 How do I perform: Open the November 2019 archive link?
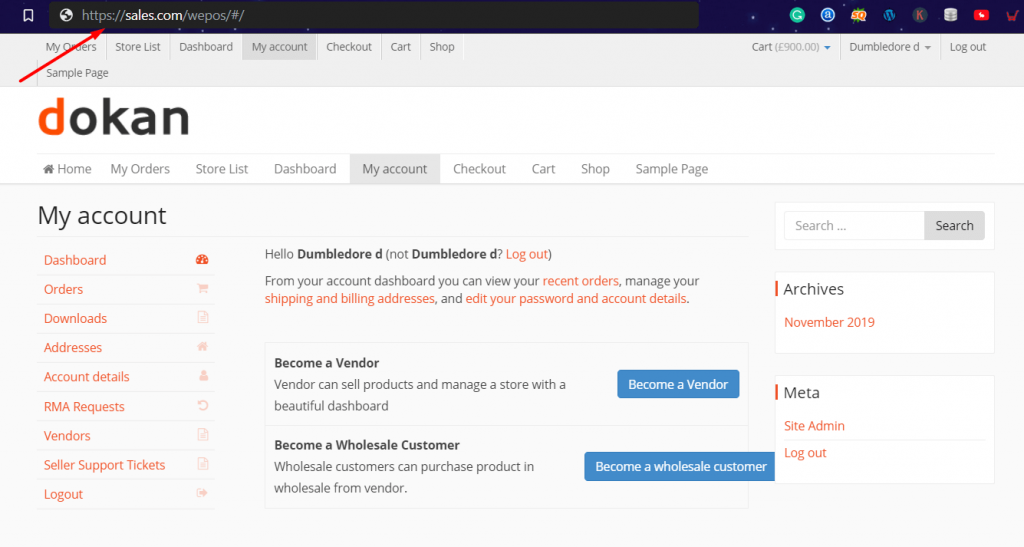pos(829,322)
